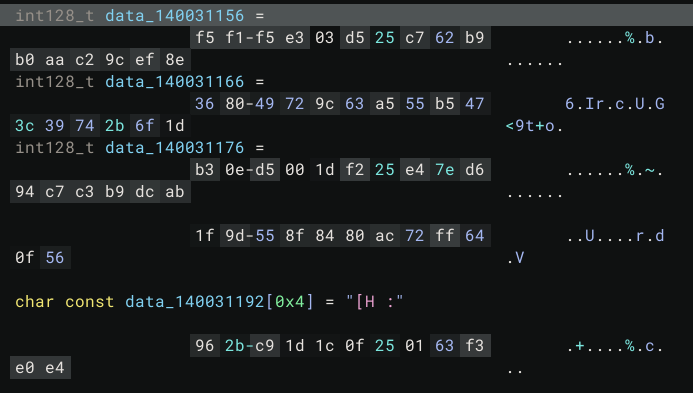
Task: Select hex byte 49
Action: coord(264,104)
